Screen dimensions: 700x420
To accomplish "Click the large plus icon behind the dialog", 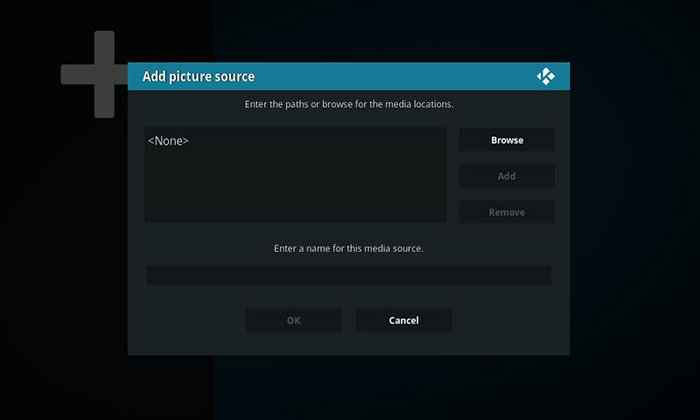I will (x=95, y=75).
